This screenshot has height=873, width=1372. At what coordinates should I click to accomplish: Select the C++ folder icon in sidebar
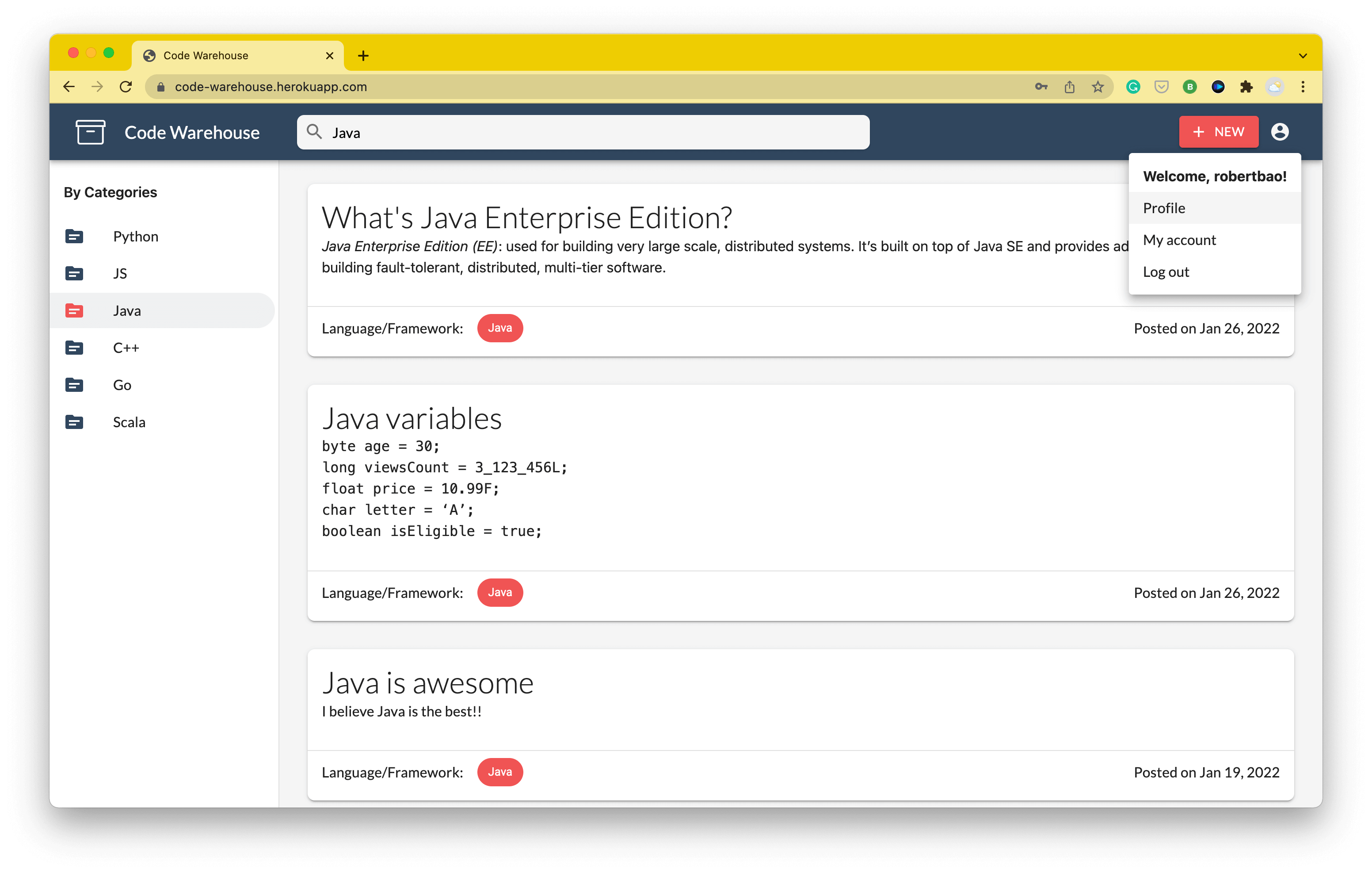[74, 348]
